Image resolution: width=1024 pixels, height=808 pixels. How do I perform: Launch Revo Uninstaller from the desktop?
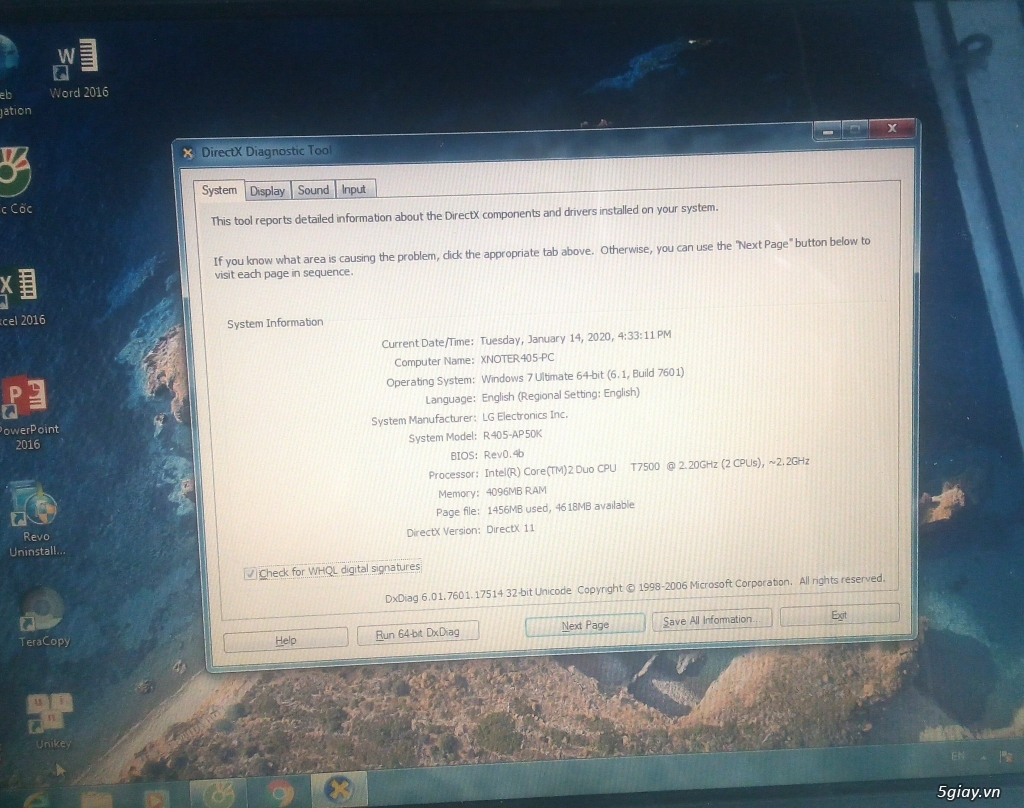point(35,519)
